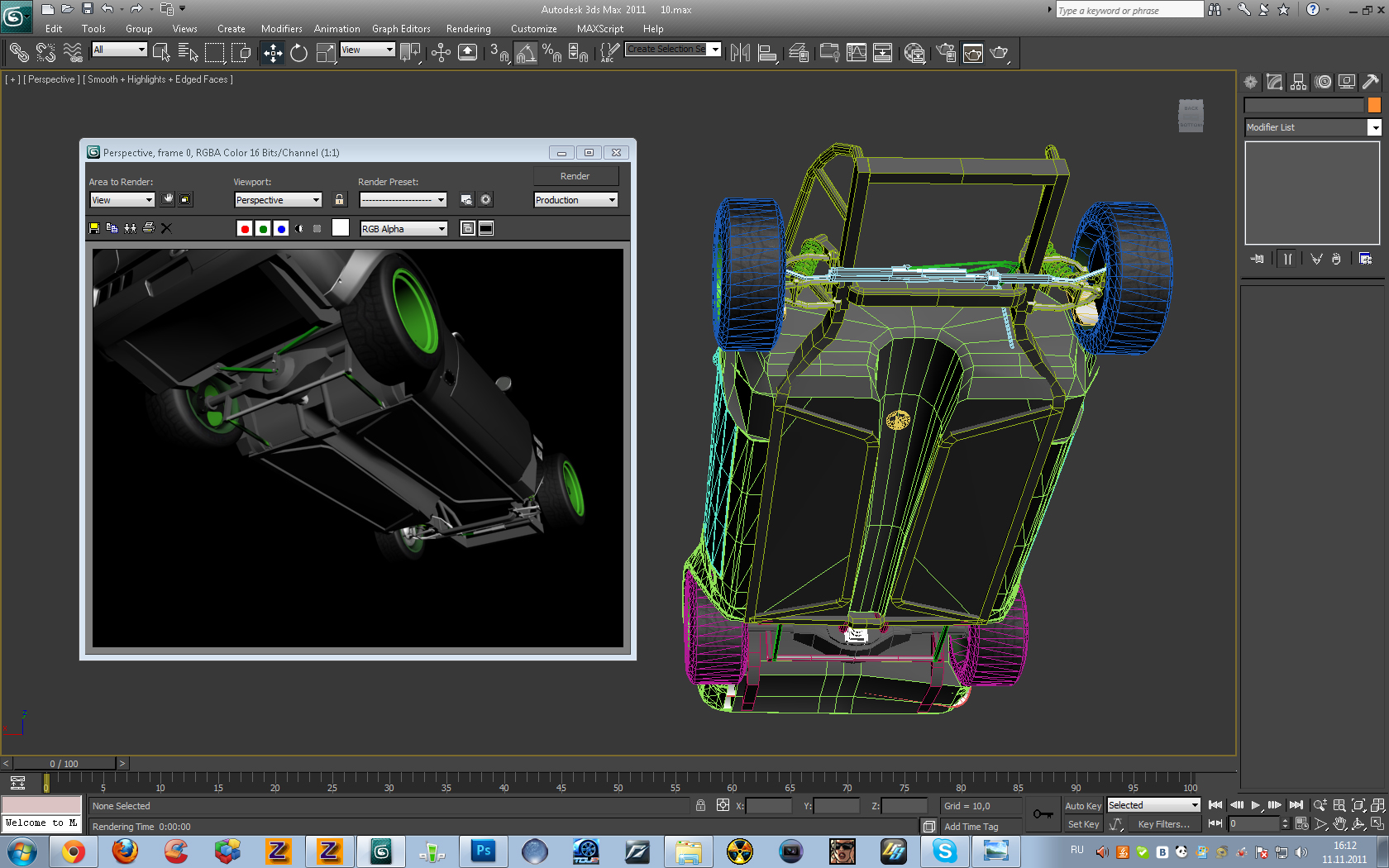
Task: Open the Production render mode dropdown
Action: [575, 200]
